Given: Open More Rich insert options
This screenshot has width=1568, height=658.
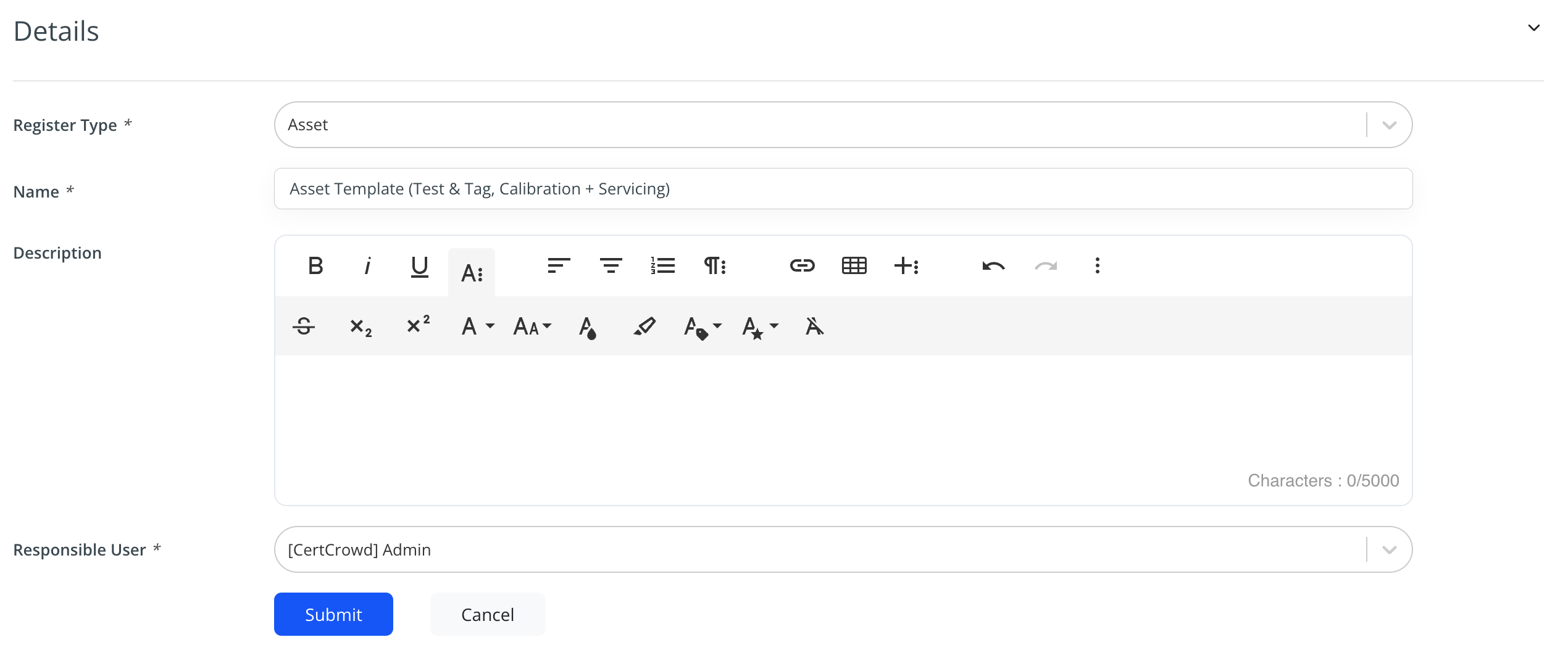Looking at the screenshot, I should 906,266.
